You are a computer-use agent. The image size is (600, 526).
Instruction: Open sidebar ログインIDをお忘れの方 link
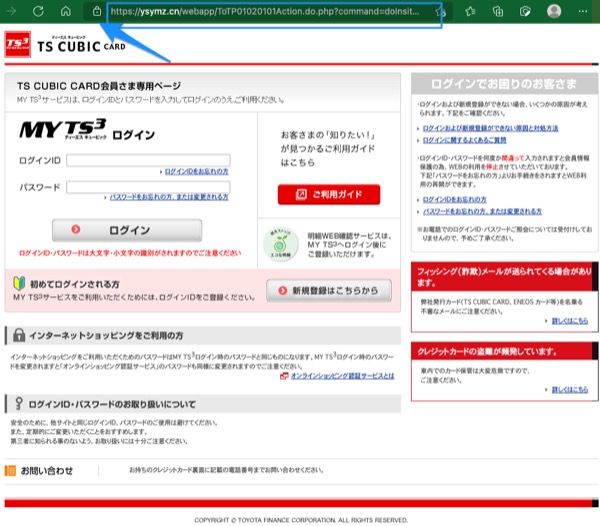455,199
